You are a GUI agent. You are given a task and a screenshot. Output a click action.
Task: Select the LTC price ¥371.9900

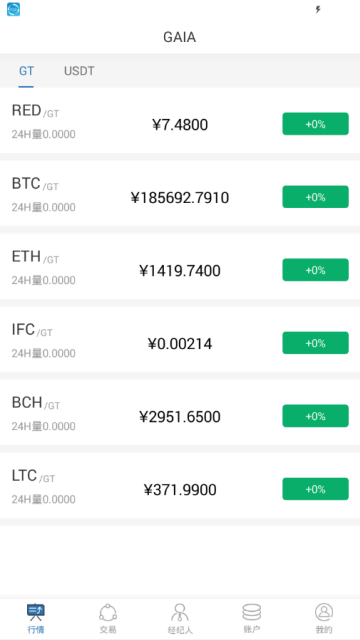click(x=180, y=490)
